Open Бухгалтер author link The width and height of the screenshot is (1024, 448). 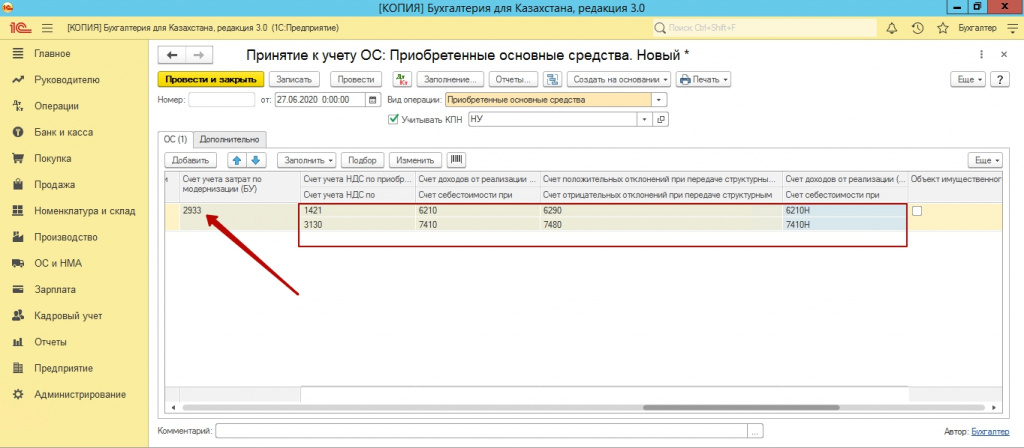click(989, 431)
